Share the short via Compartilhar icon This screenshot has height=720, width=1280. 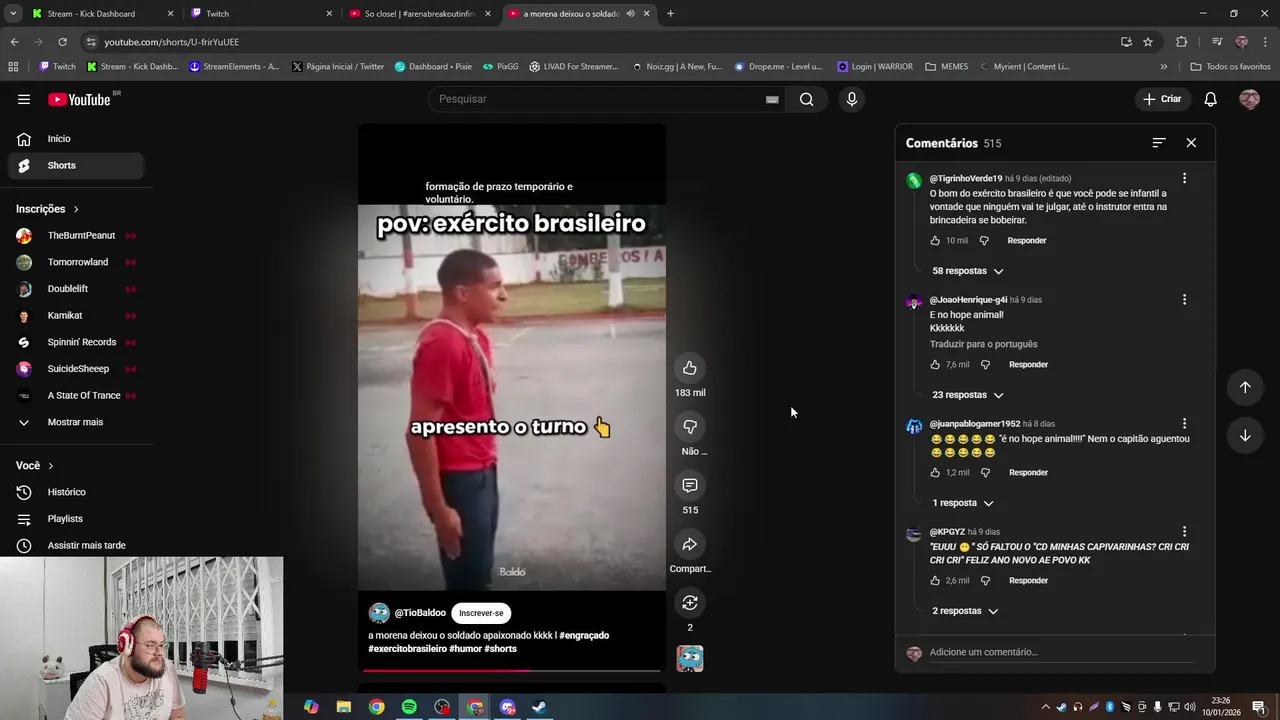[690, 545]
